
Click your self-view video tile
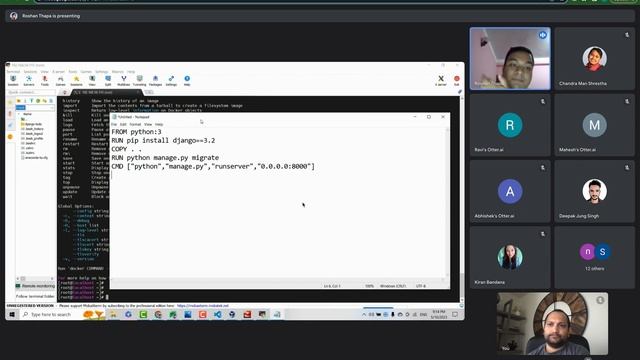pos(552,323)
